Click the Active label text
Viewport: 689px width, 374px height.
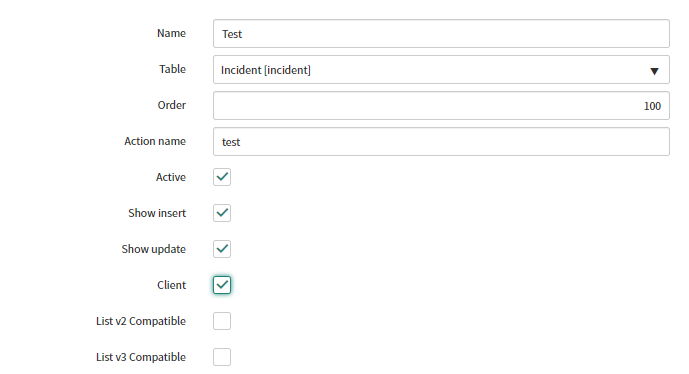pos(171,178)
